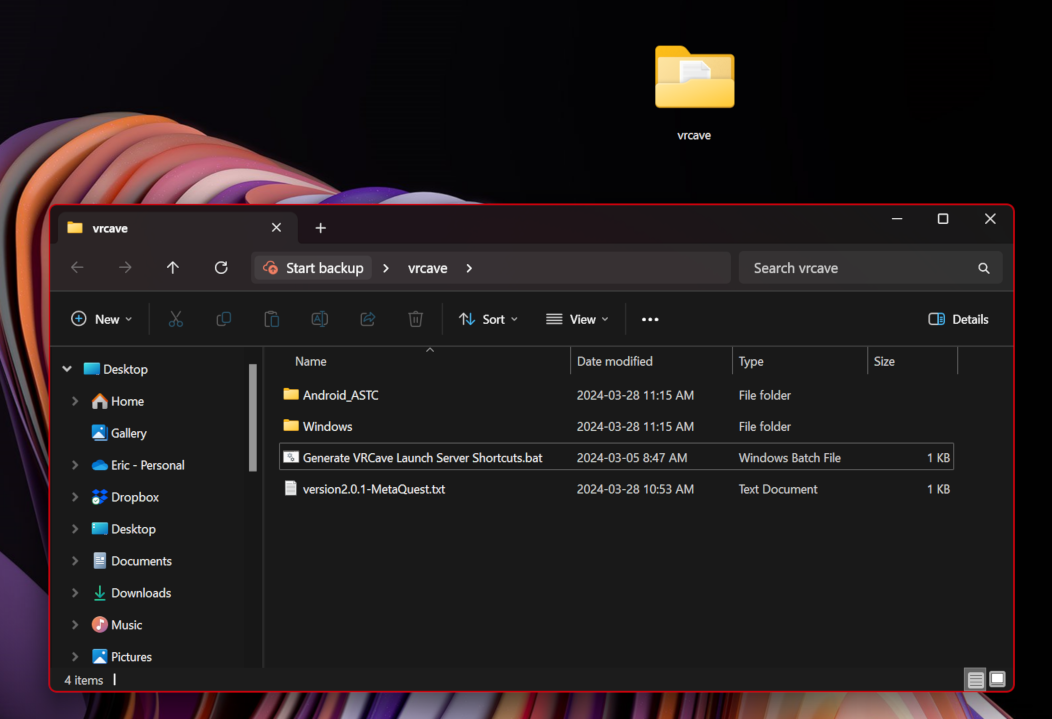The width and height of the screenshot is (1052, 719).
Task: Open a new tab with plus button
Action: click(320, 228)
